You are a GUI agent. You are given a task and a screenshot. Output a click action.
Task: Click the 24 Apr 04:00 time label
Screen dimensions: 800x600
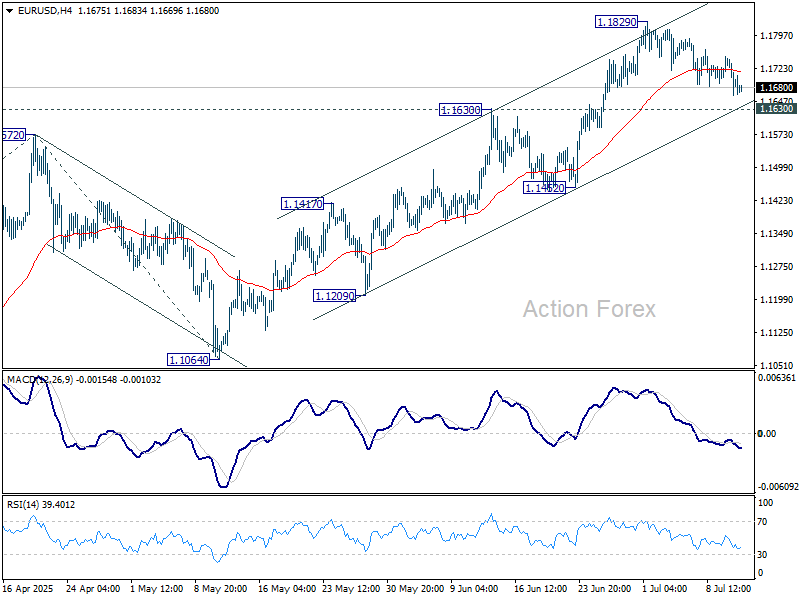click(x=93, y=589)
